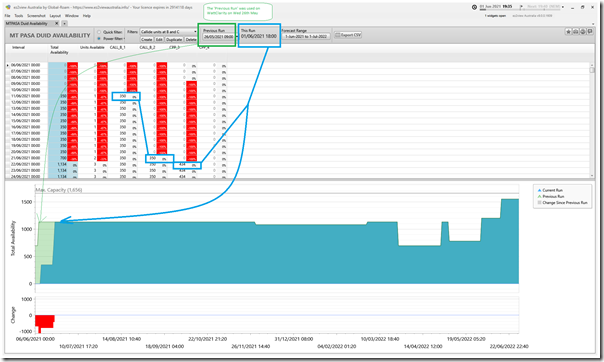Select the 22/06/2021 00:00 interval row
This screenshot has width=604, height=362.
[x=25, y=164]
